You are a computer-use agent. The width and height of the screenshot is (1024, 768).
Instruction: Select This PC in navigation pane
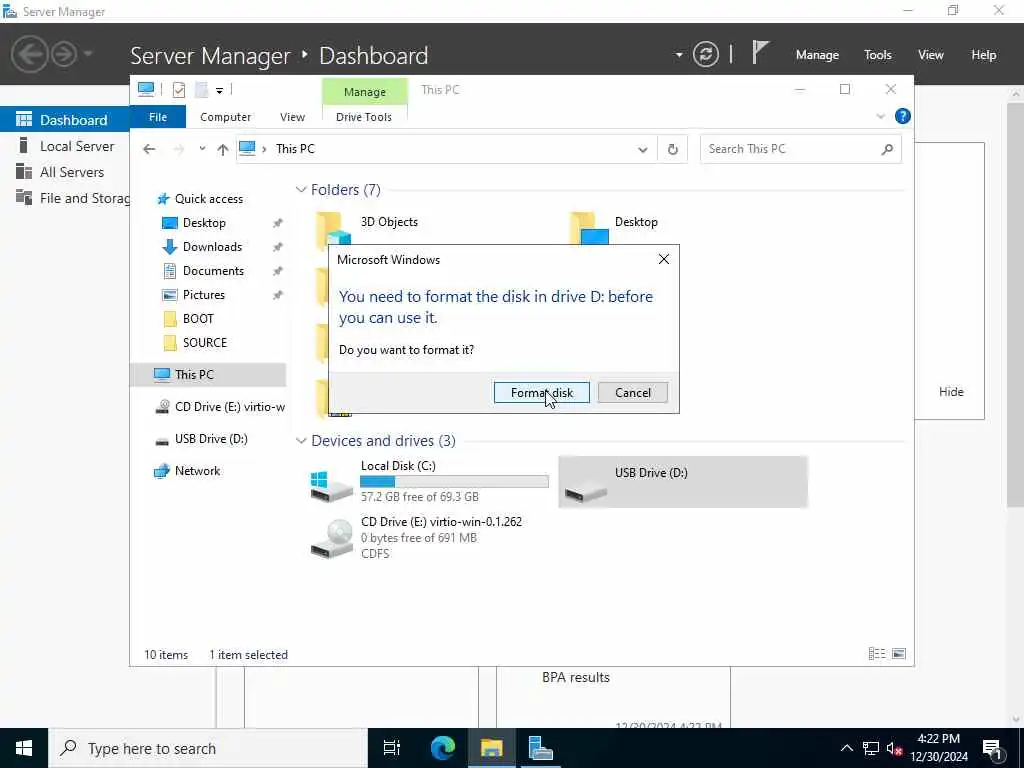(208, 374)
